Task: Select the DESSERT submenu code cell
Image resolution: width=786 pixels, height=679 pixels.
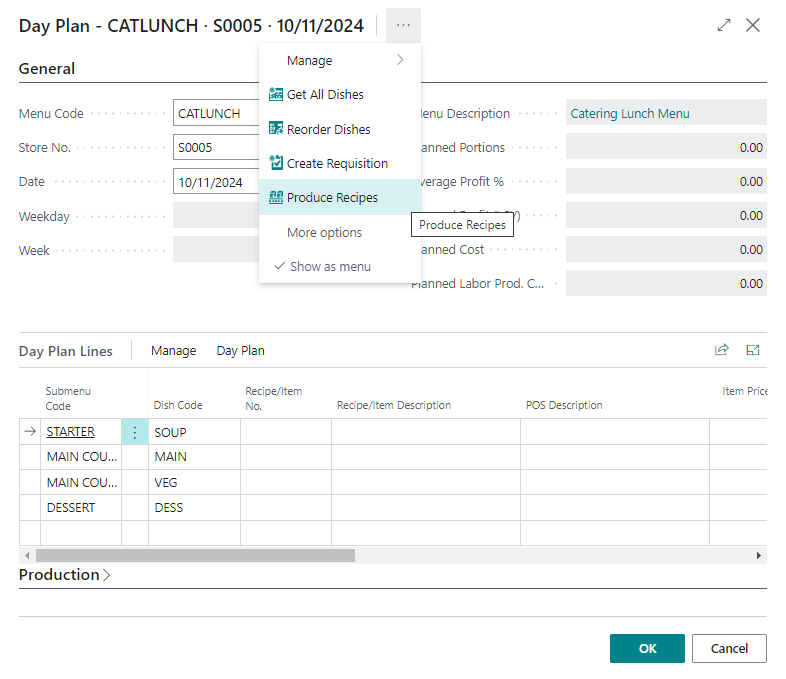Action: [71, 508]
